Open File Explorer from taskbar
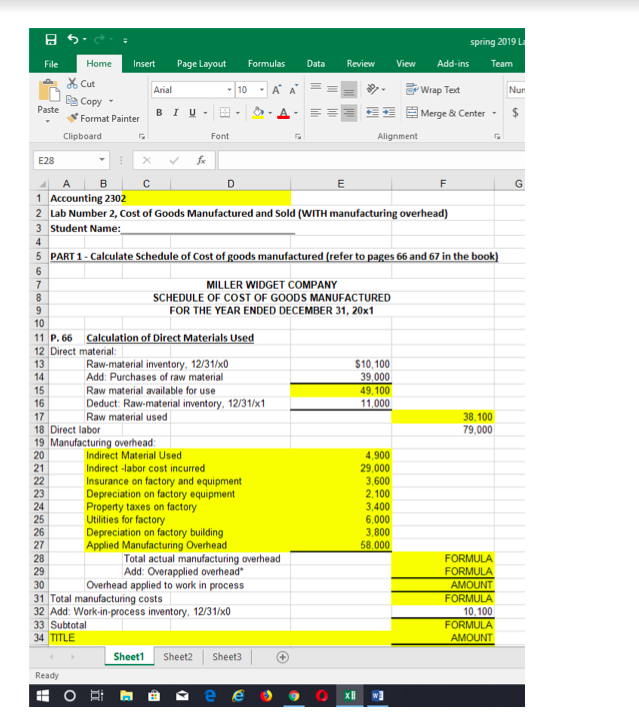Image resolution: width=639 pixels, height=720 pixels. [126, 696]
